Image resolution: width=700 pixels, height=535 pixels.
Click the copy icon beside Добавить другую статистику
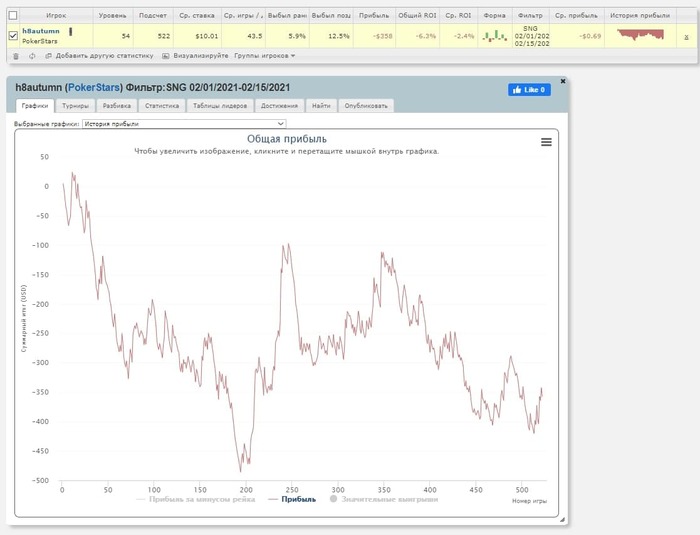click(48, 56)
